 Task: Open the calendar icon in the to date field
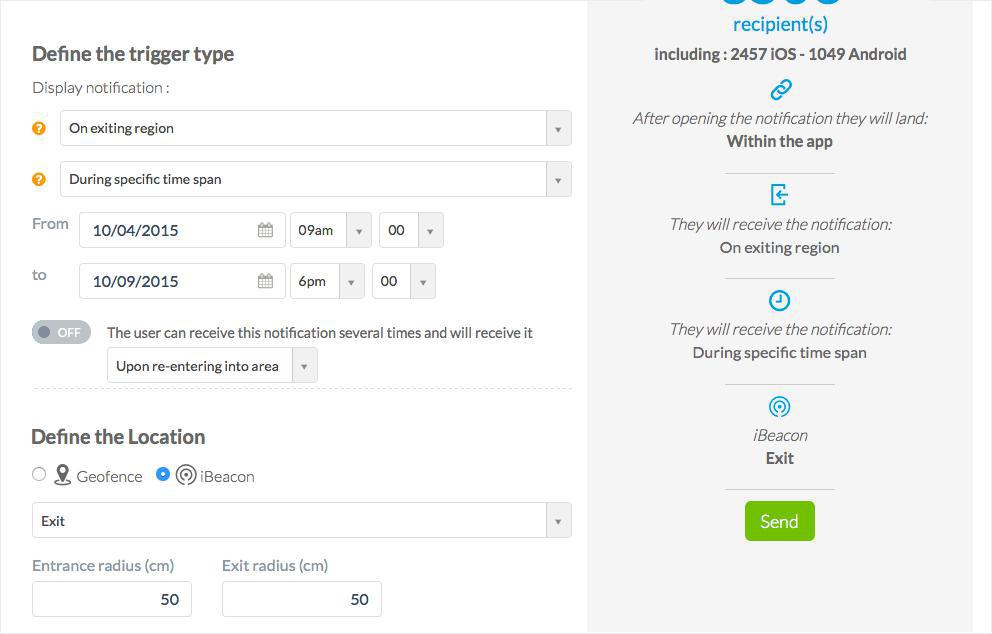click(x=265, y=281)
